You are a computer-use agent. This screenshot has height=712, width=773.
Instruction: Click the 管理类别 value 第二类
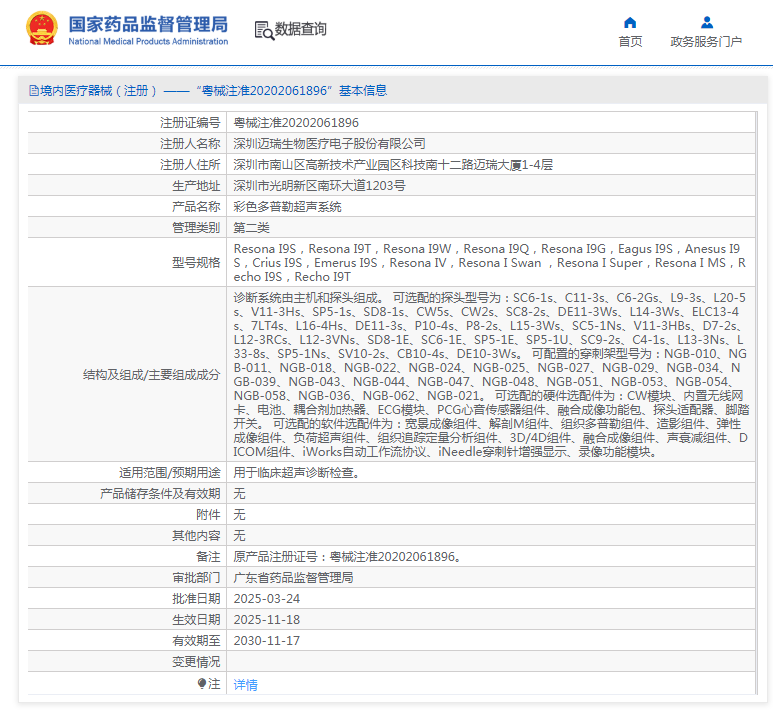(x=251, y=228)
